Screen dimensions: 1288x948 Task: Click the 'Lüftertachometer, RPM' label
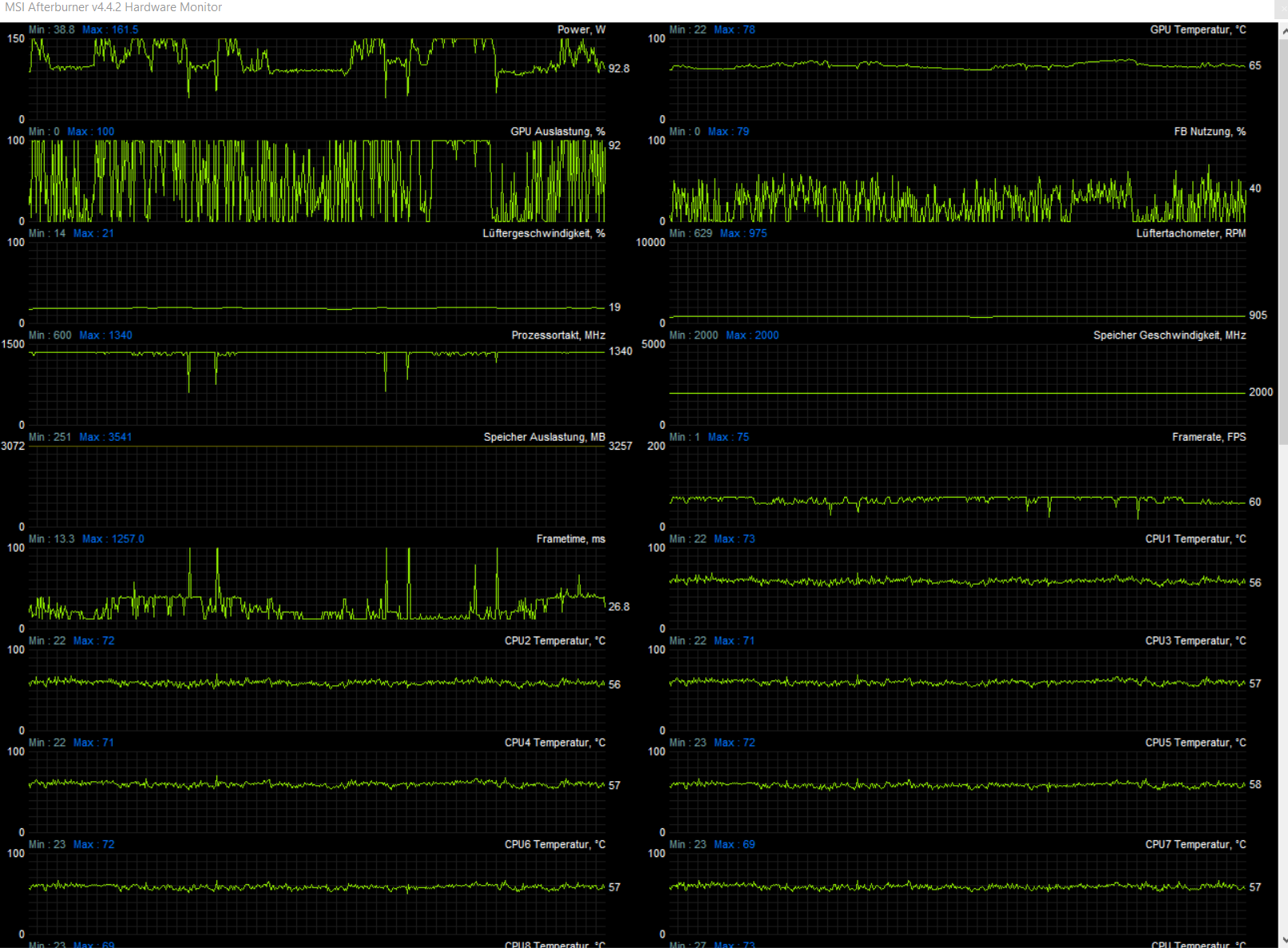click(x=1191, y=233)
